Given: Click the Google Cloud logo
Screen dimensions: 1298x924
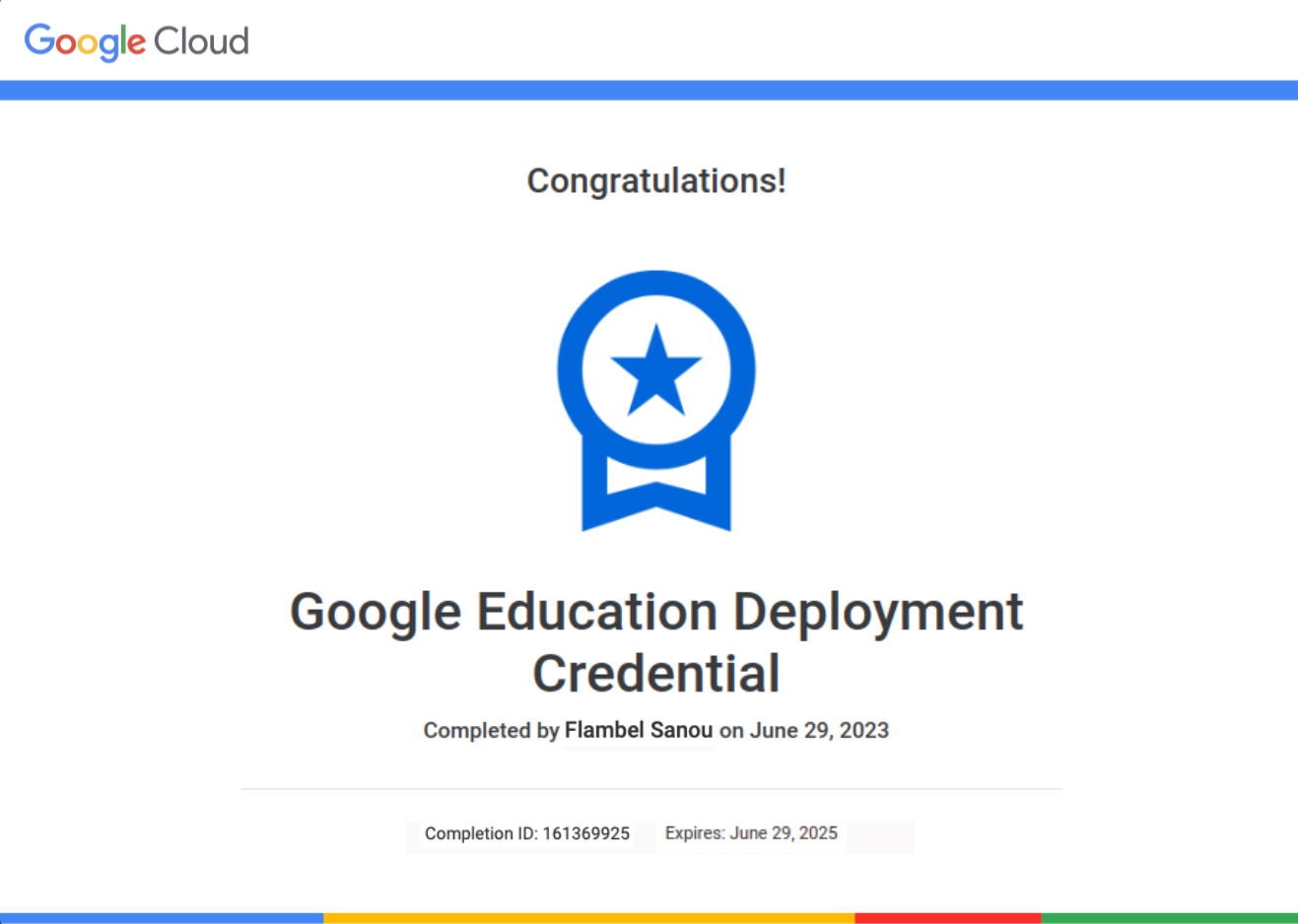Looking at the screenshot, I should click(136, 41).
